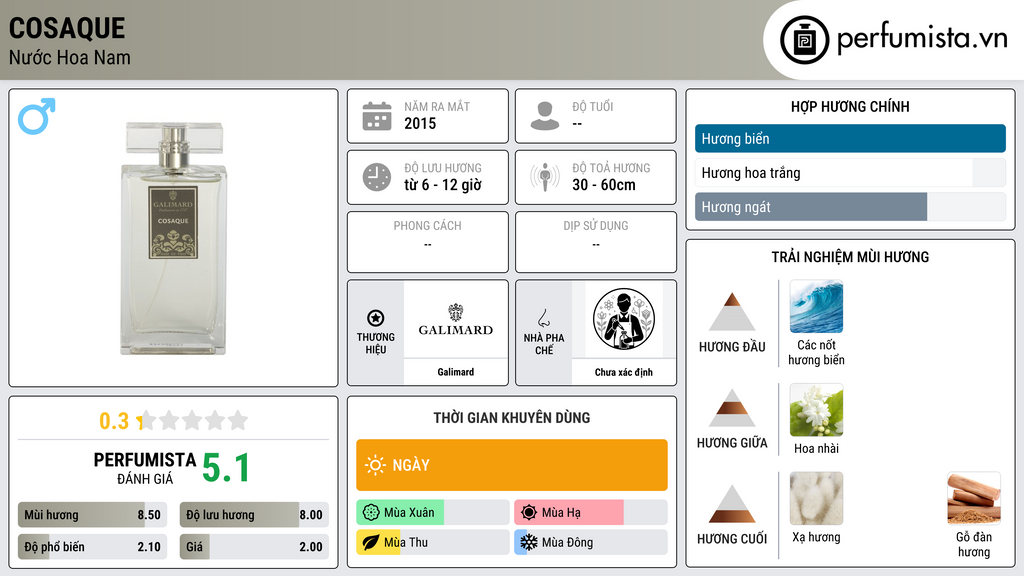Click the Galimard brand name link
Image resolution: width=1024 pixels, height=576 pixels.
tap(456, 372)
